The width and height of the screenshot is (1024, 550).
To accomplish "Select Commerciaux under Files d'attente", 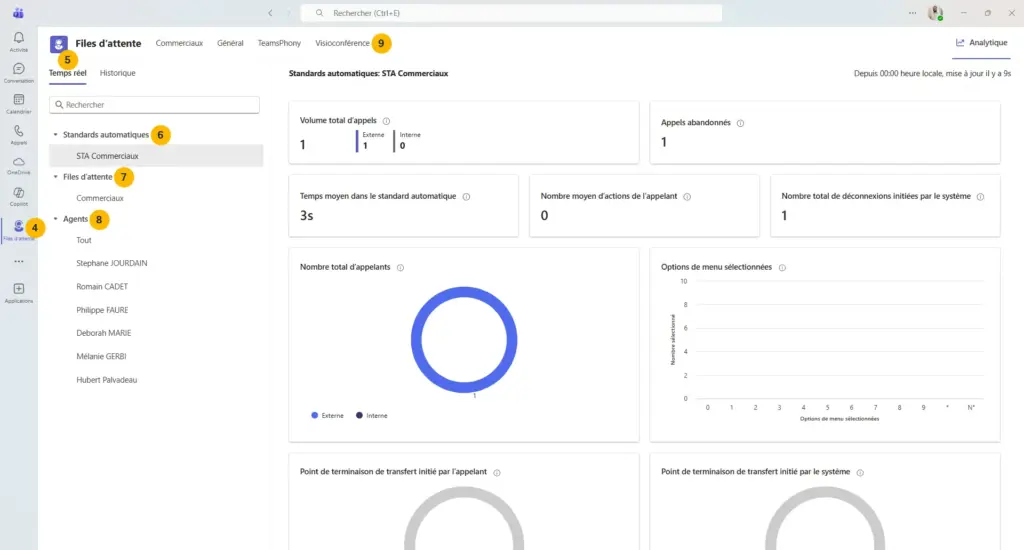I will (x=99, y=198).
